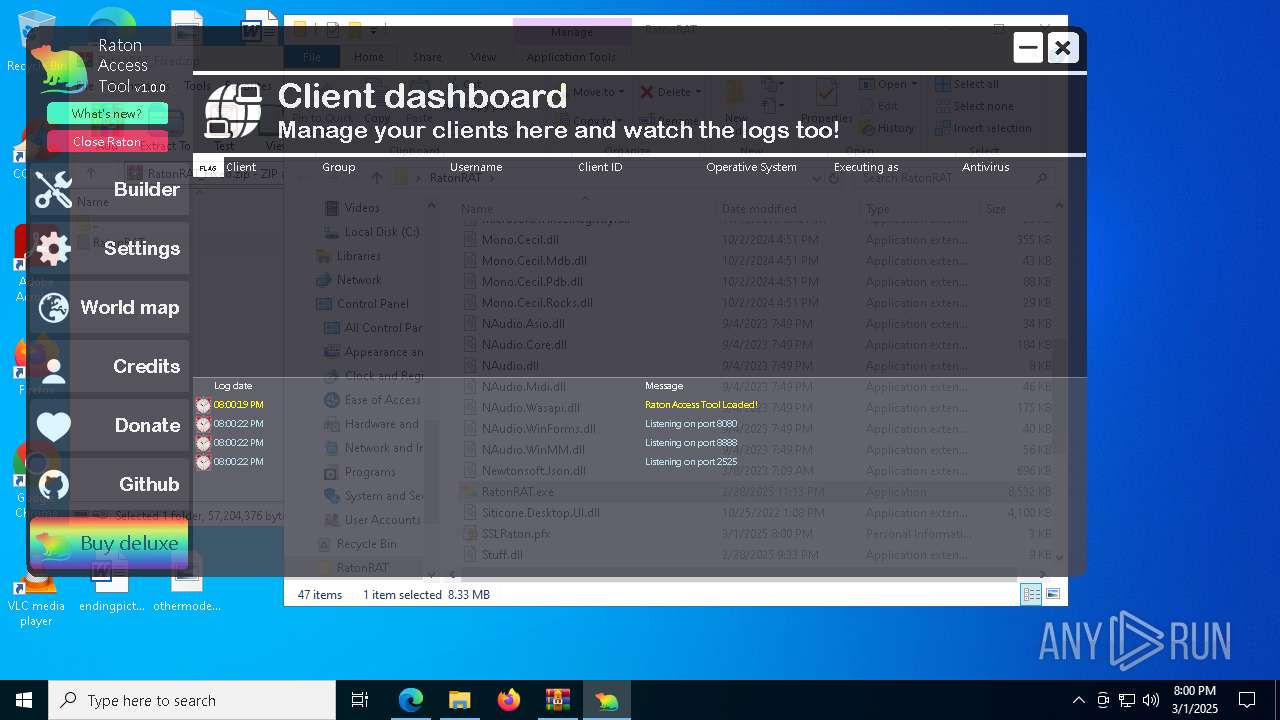Image resolution: width=1280 pixels, height=720 pixels.
Task: Click the Builder wrench and screwdriver icon
Action: (53, 190)
